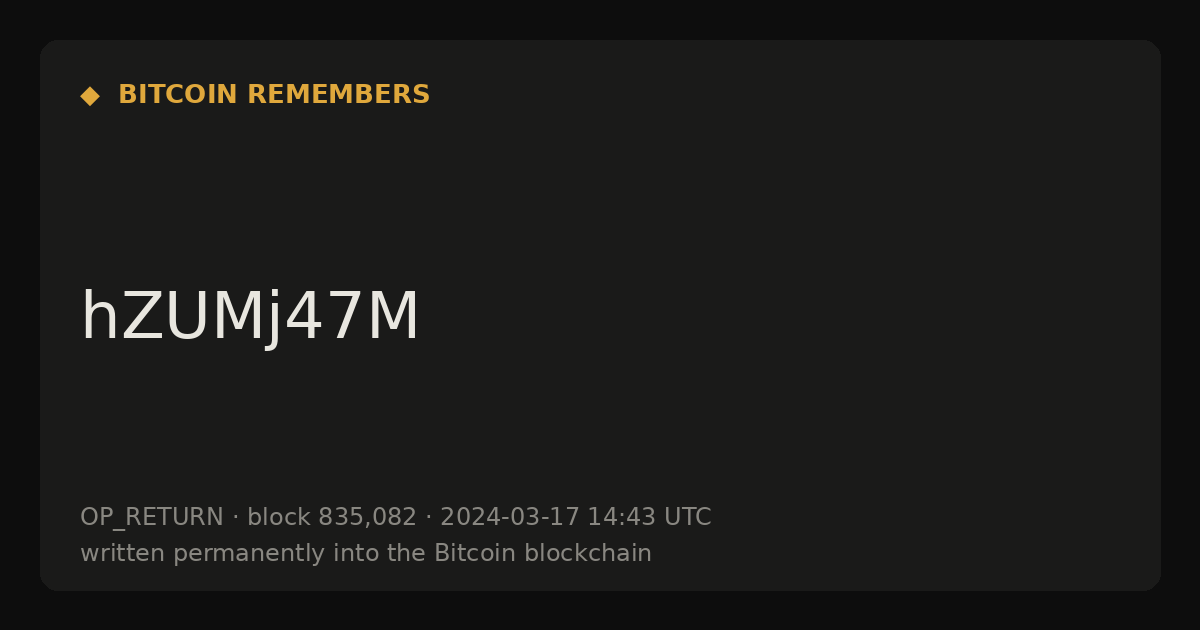Click the orange diamond icon
The height and width of the screenshot is (630, 1200).
(x=90, y=95)
